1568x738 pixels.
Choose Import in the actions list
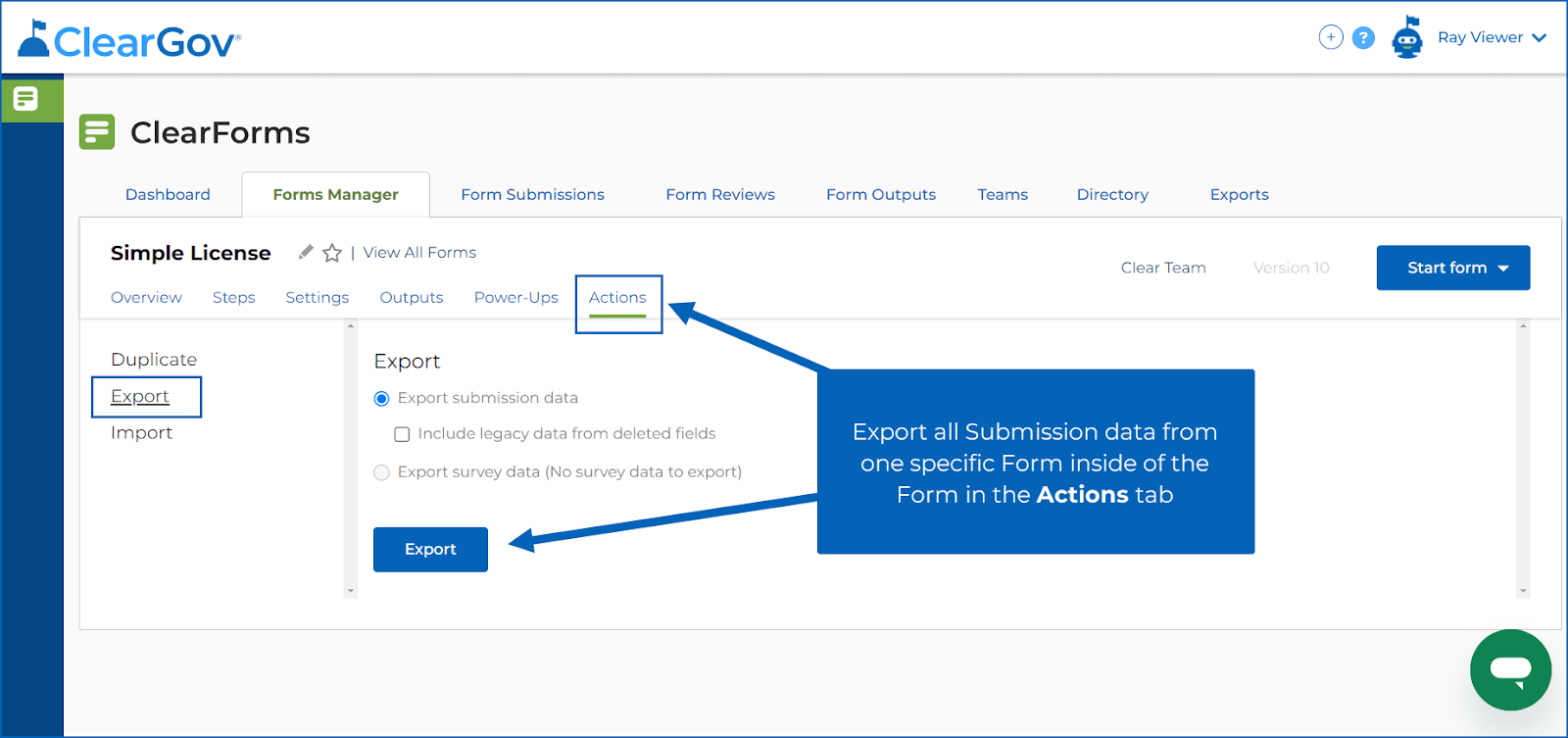coord(141,432)
